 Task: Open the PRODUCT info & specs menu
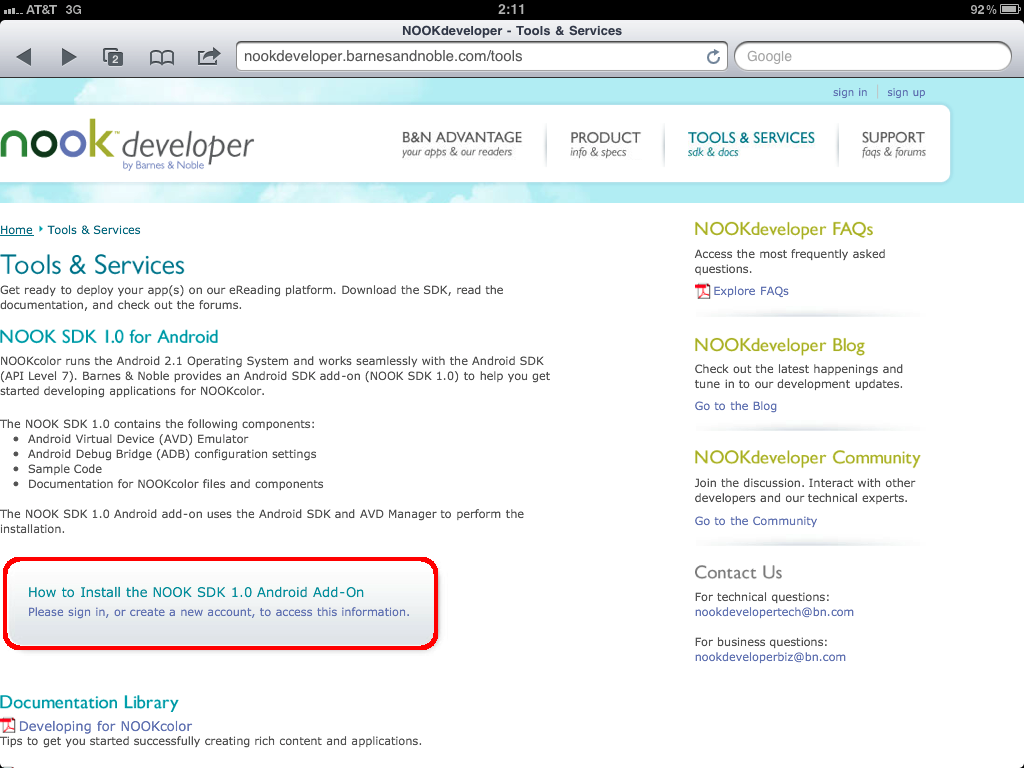click(x=604, y=144)
